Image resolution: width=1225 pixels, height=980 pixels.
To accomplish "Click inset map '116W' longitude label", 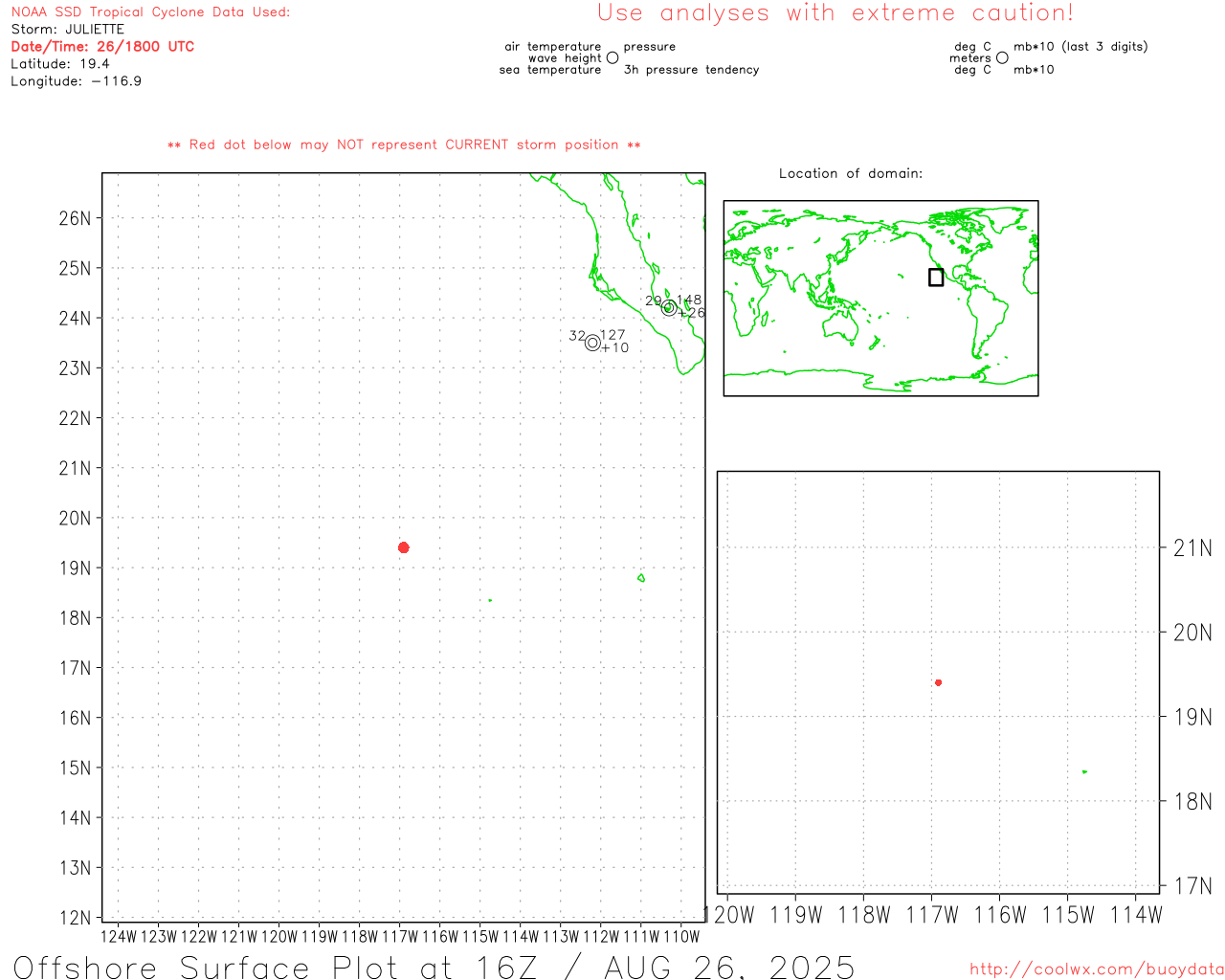I will [1000, 915].
